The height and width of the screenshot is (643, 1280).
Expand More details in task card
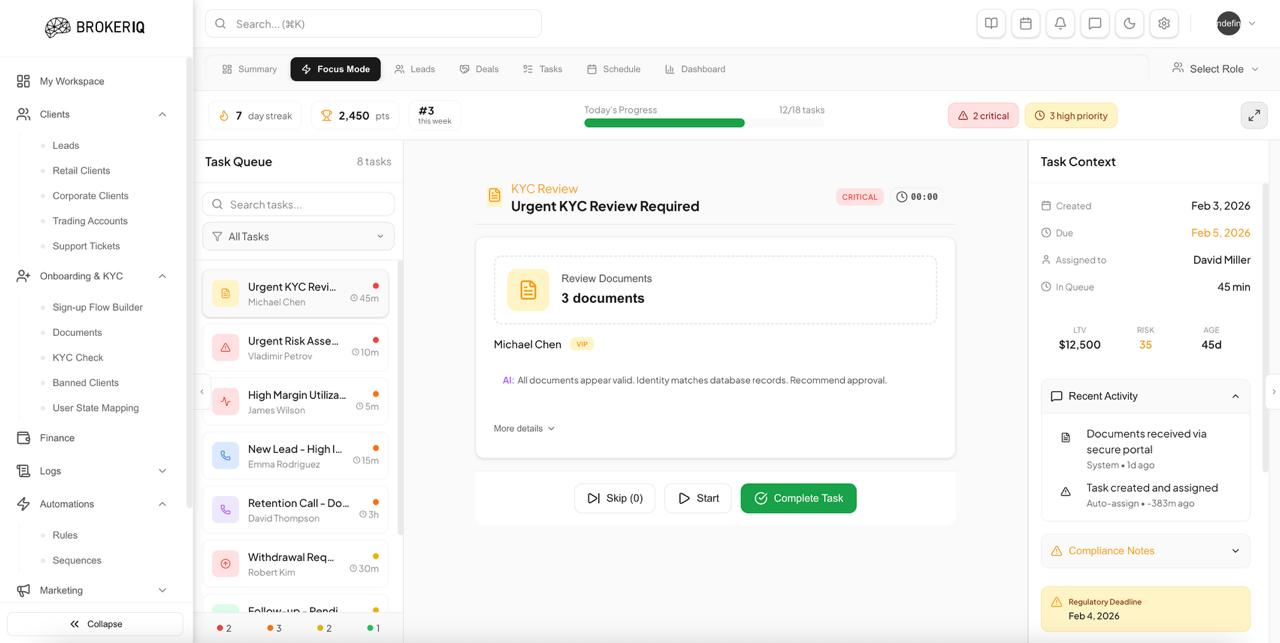pyautogui.click(x=524, y=428)
